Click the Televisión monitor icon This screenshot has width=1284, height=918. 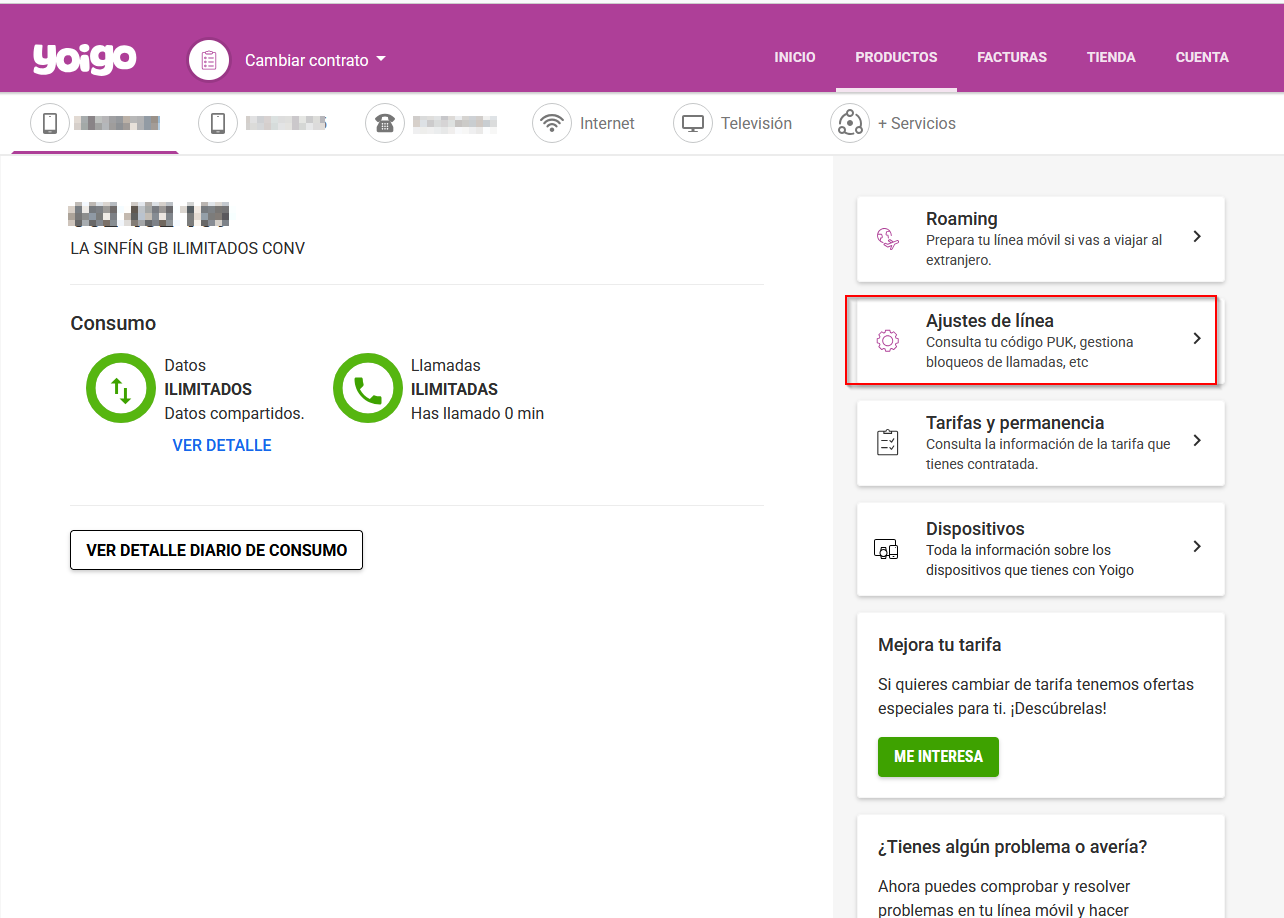tap(692, 122)
